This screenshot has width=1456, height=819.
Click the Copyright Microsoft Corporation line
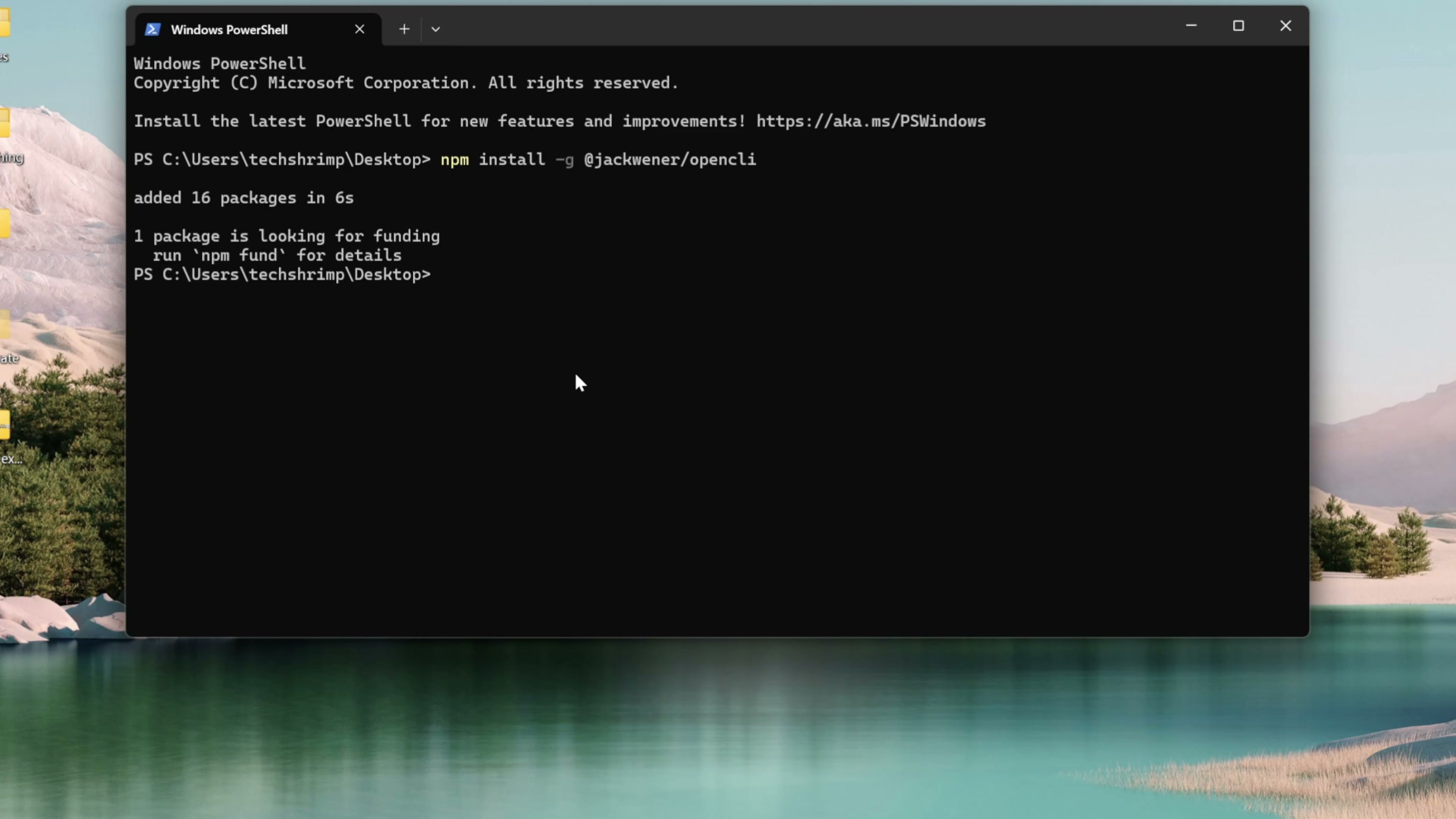405,84
